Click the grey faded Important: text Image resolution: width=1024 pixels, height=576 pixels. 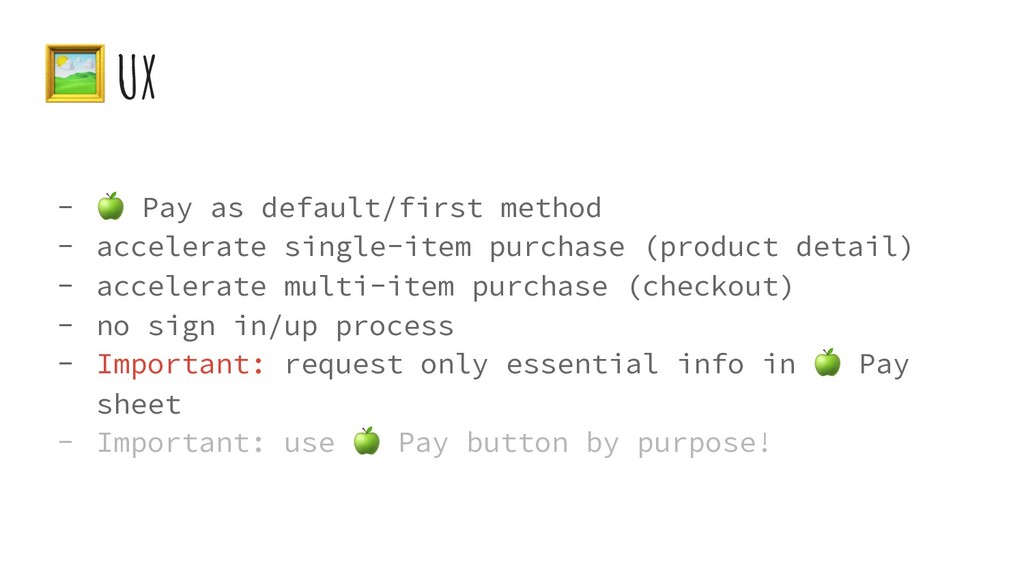coord(181,442)
